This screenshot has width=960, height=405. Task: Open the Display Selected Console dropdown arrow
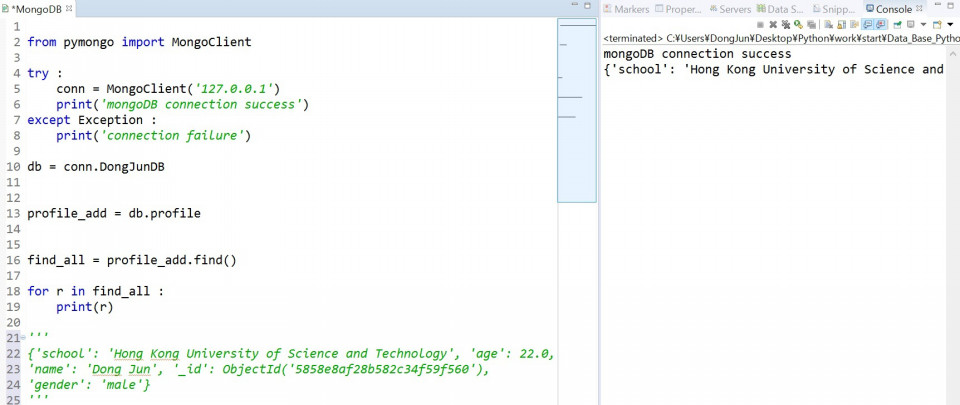(923, 24)
